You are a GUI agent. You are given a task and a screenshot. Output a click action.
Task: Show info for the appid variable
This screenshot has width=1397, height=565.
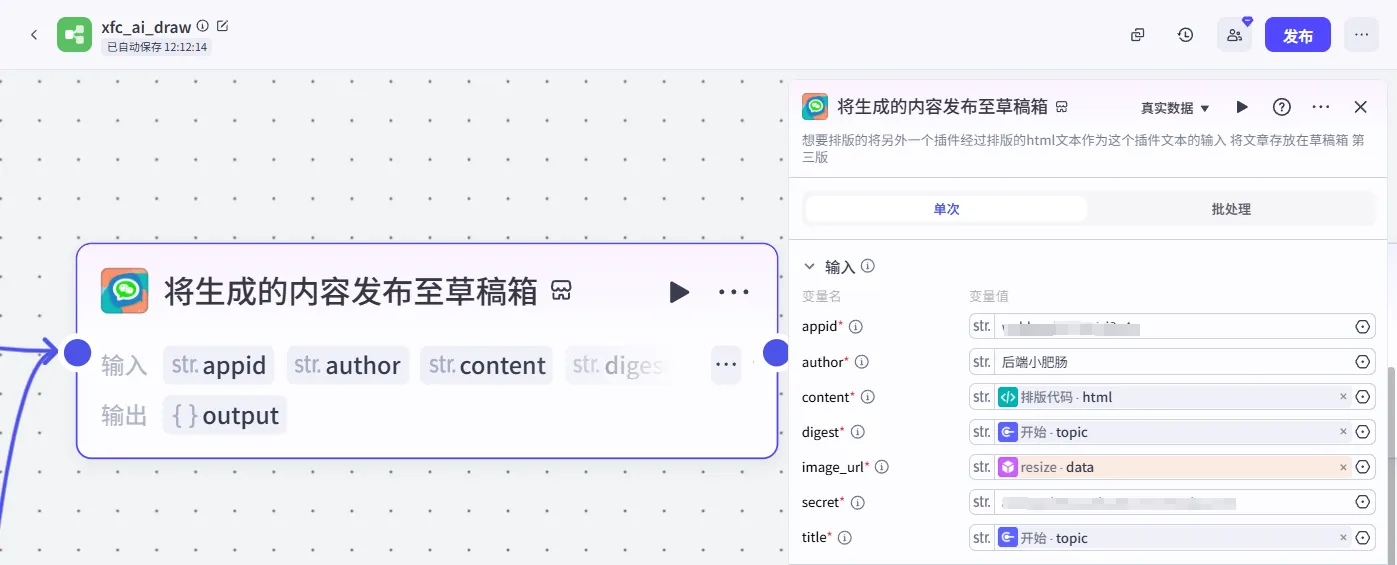(x=856, y=327)
